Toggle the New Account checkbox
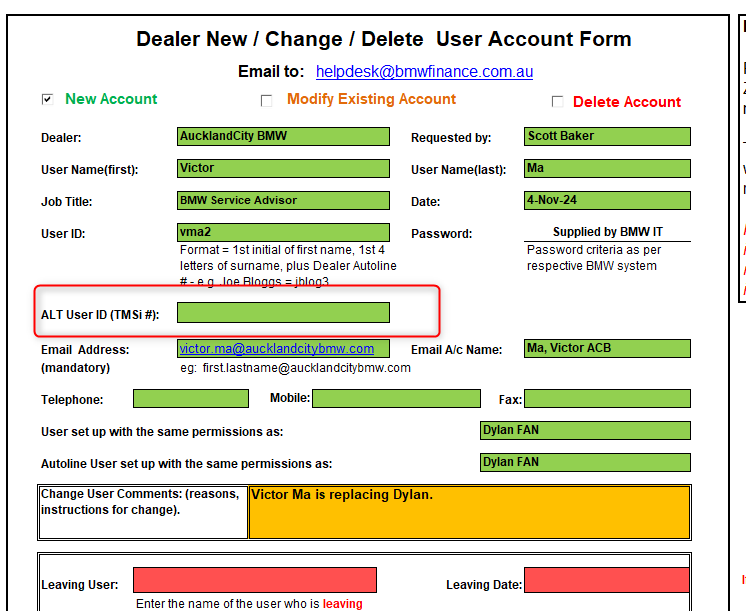 47,99
